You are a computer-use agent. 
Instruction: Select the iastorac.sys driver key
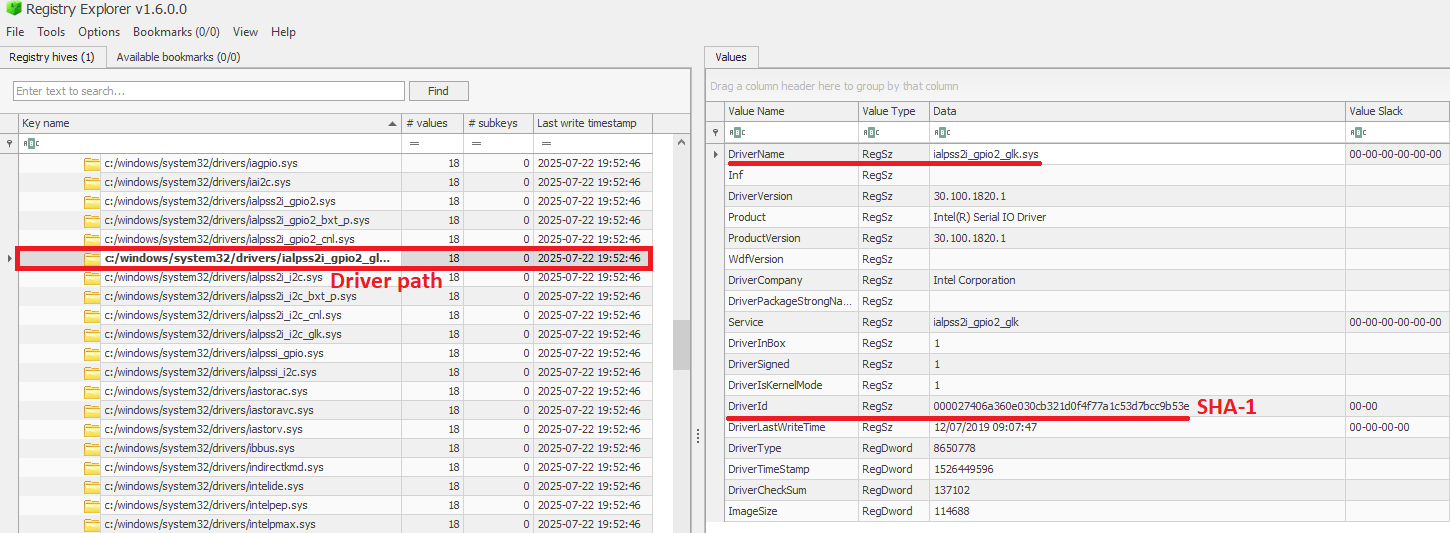coord(206,391)
